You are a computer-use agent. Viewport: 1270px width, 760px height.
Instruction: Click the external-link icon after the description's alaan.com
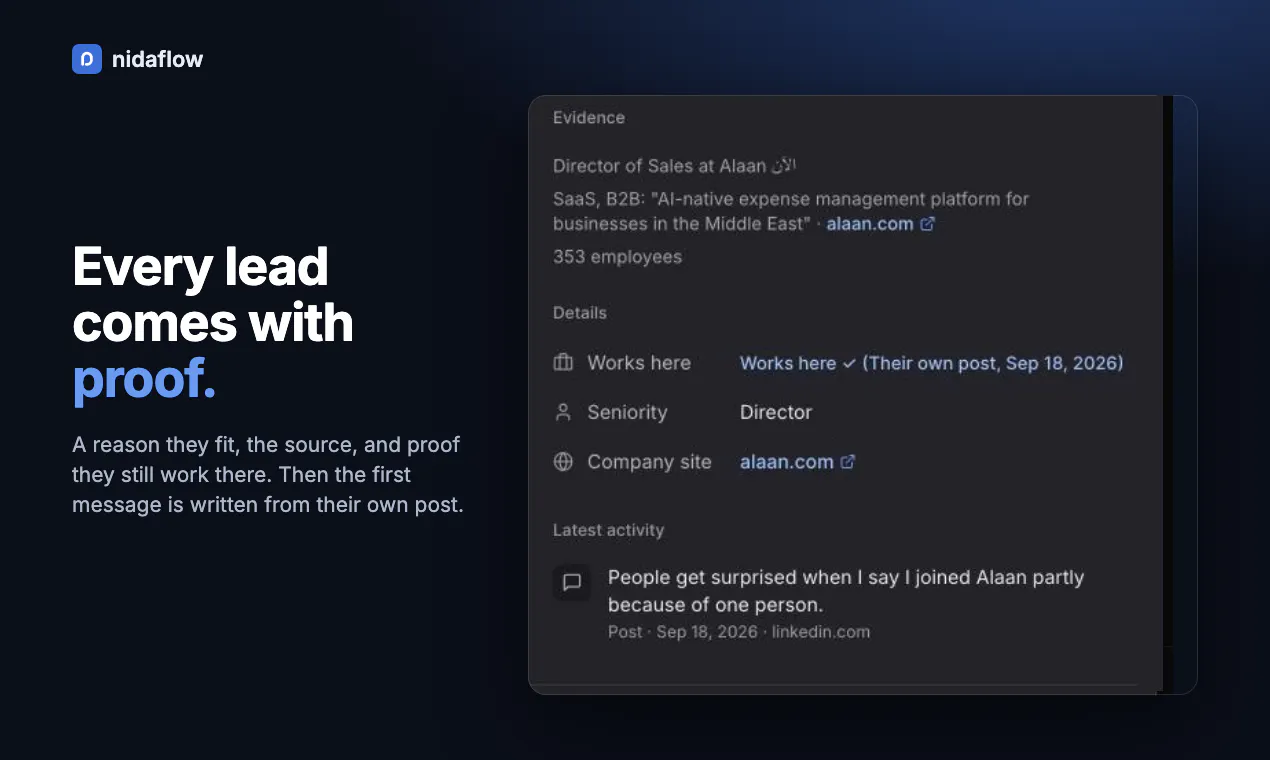point(927,224)
